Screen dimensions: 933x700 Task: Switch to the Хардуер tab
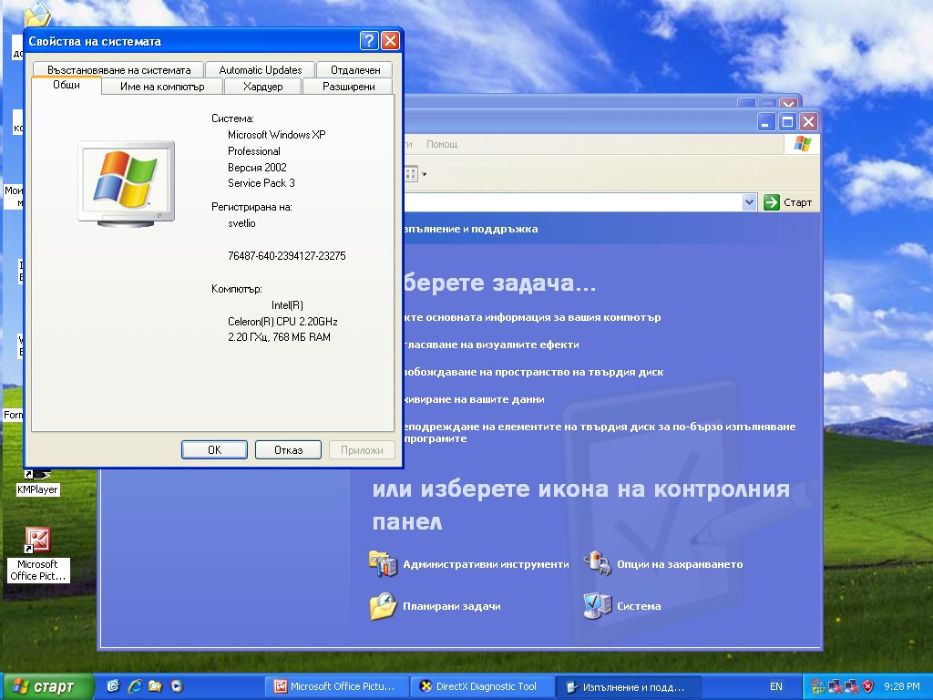(262, 86)
